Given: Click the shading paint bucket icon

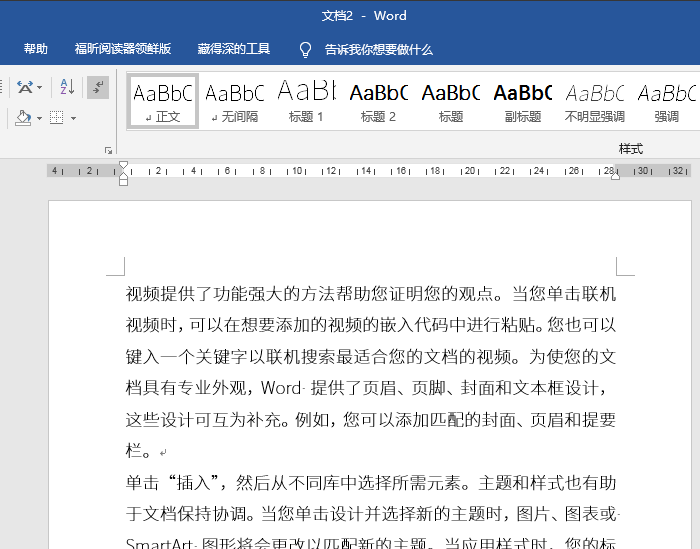Looking at the screenshot, I should (24, 118).
